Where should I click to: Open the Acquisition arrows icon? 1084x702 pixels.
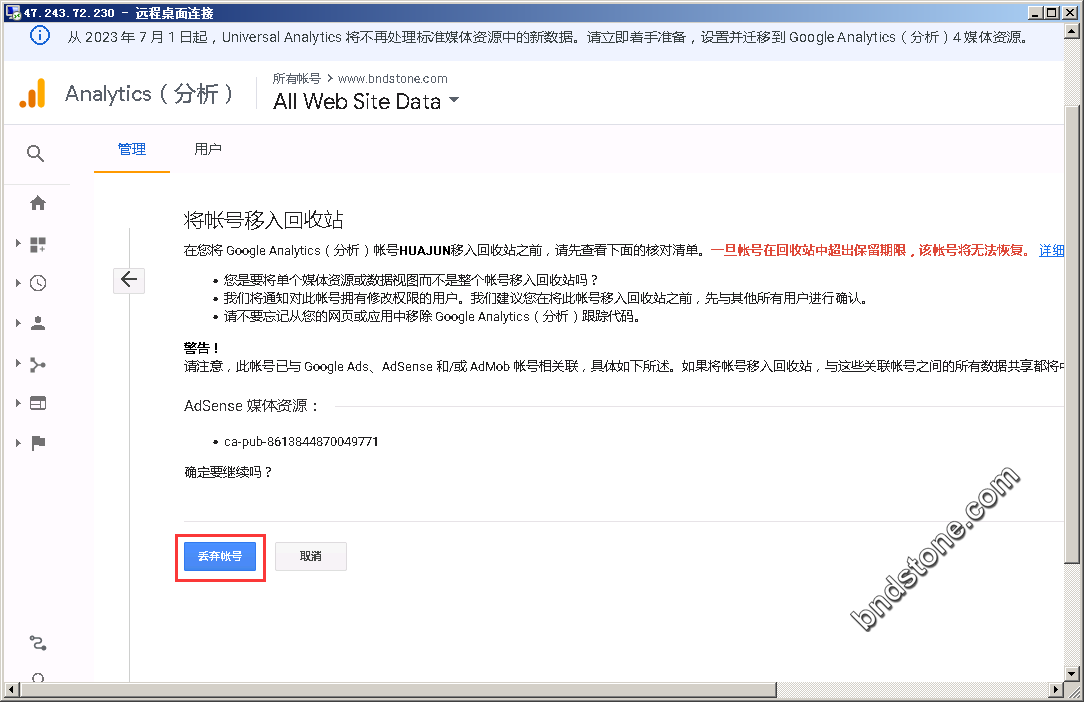38,364
